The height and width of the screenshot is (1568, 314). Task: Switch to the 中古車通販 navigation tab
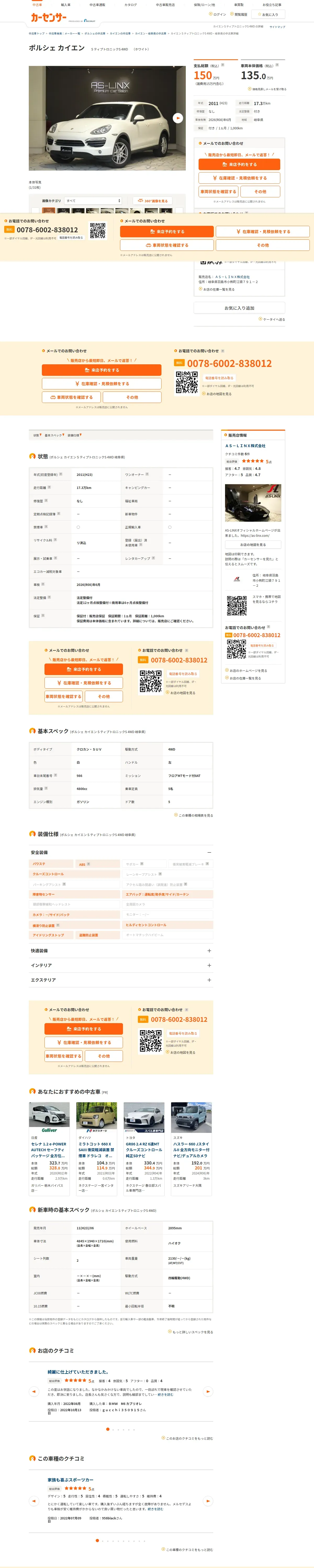click(98, 5)
